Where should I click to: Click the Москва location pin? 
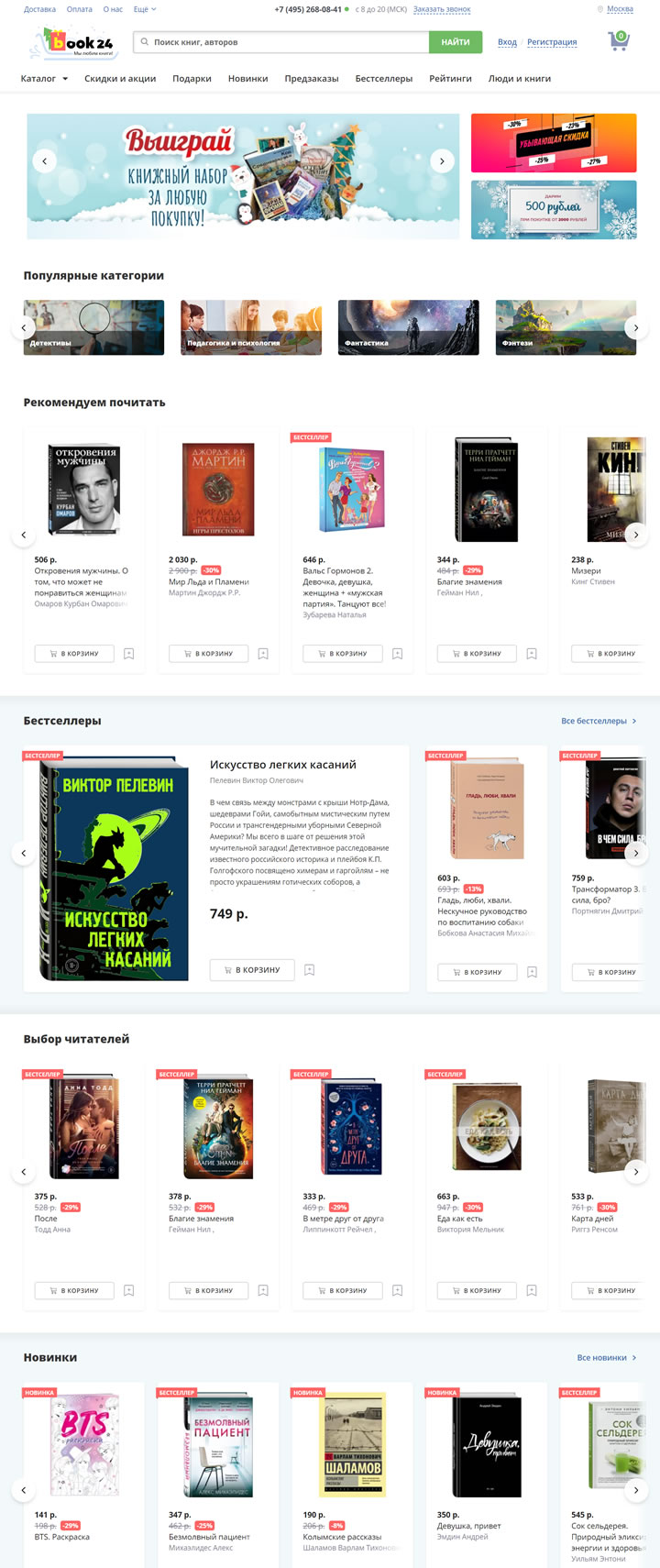point(600,9)
